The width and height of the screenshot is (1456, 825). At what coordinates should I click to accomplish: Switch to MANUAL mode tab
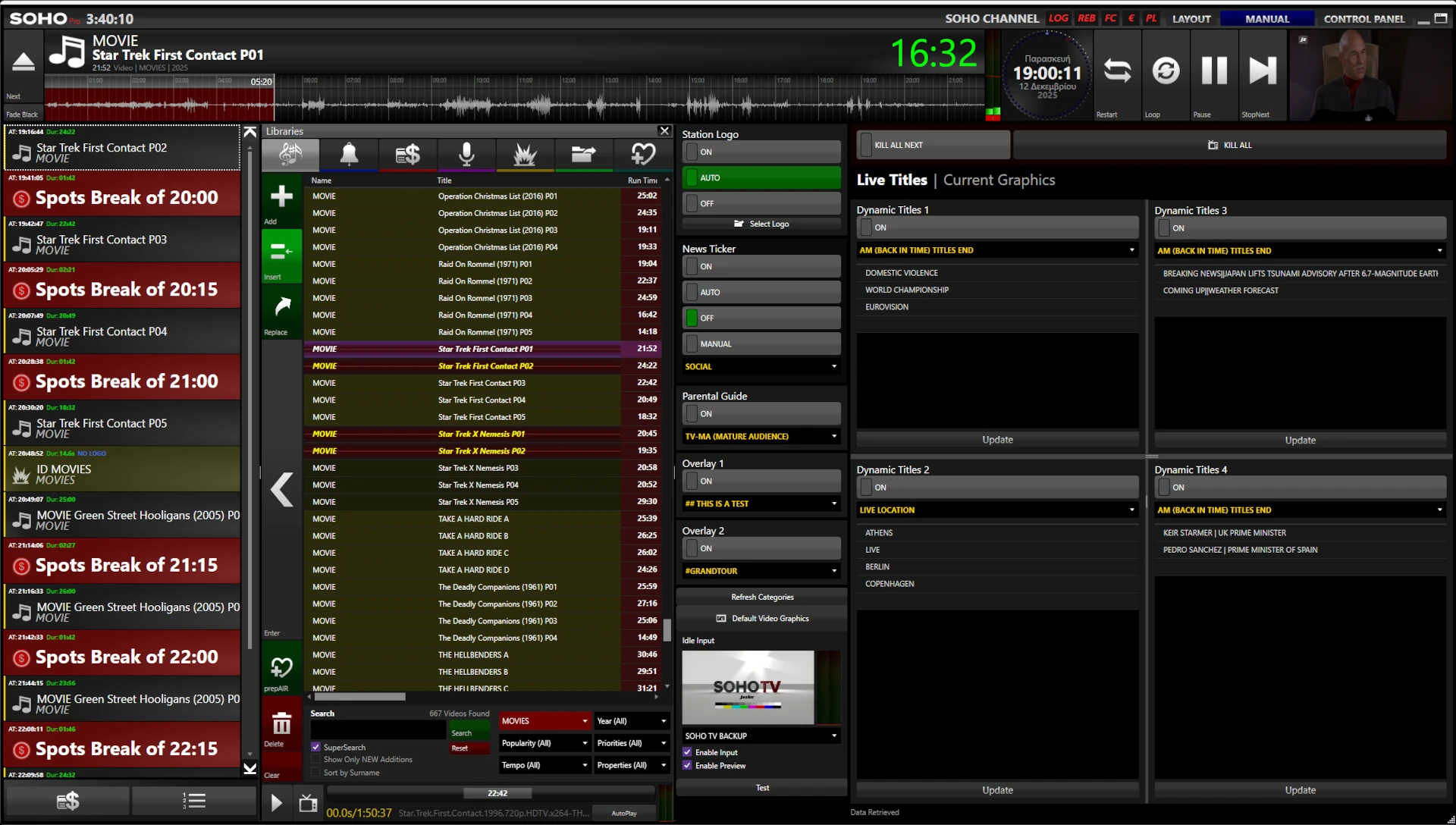[1267, 19]
